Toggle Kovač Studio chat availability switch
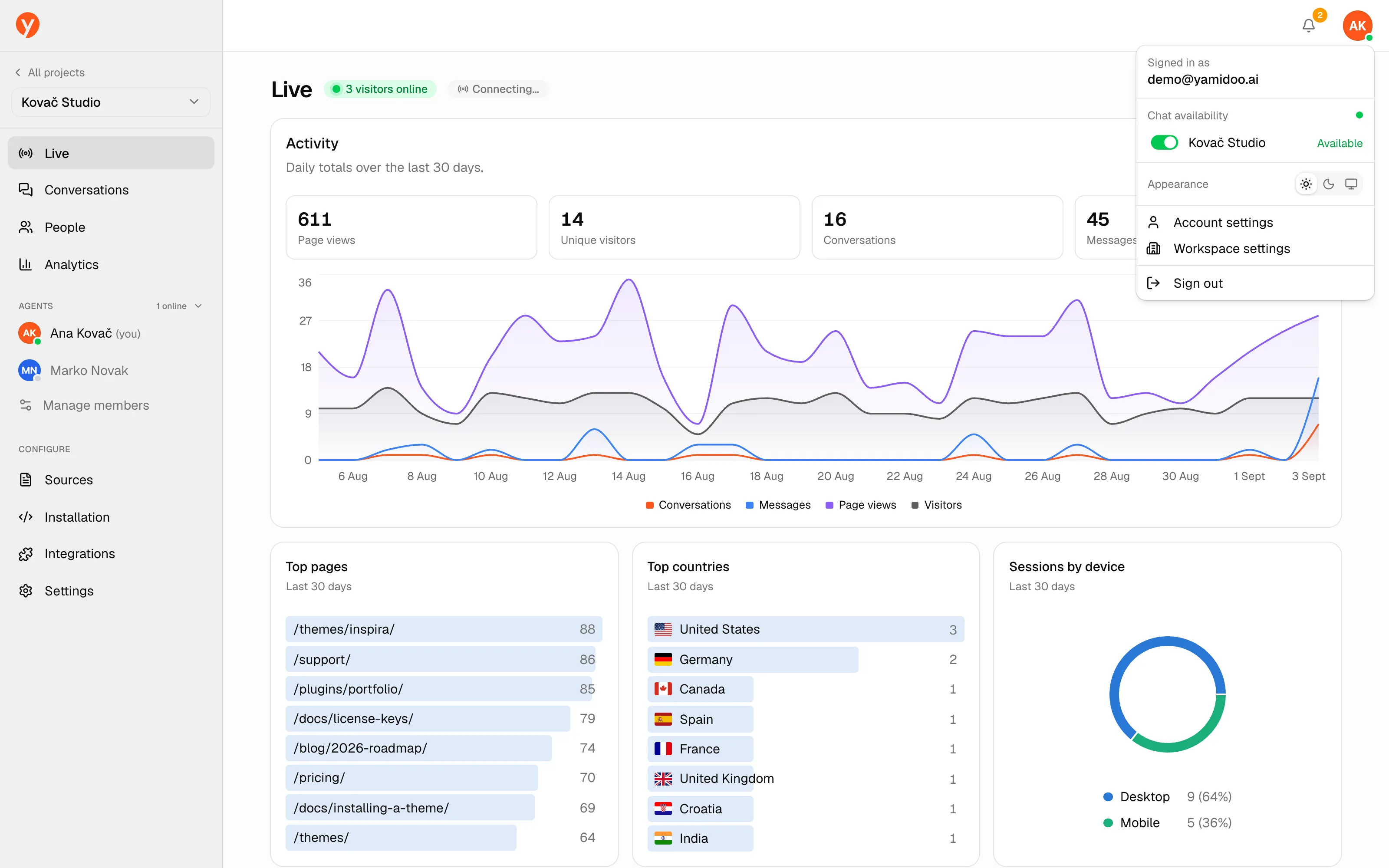1389x868 pixels. [1164, 142]
